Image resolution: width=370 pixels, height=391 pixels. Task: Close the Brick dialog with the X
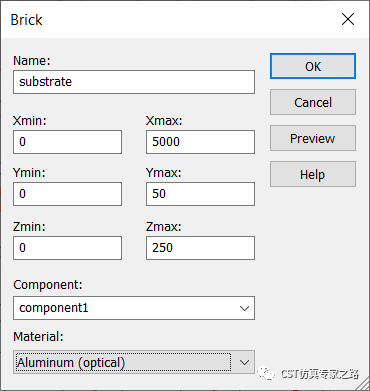click(x=348, y=20)
